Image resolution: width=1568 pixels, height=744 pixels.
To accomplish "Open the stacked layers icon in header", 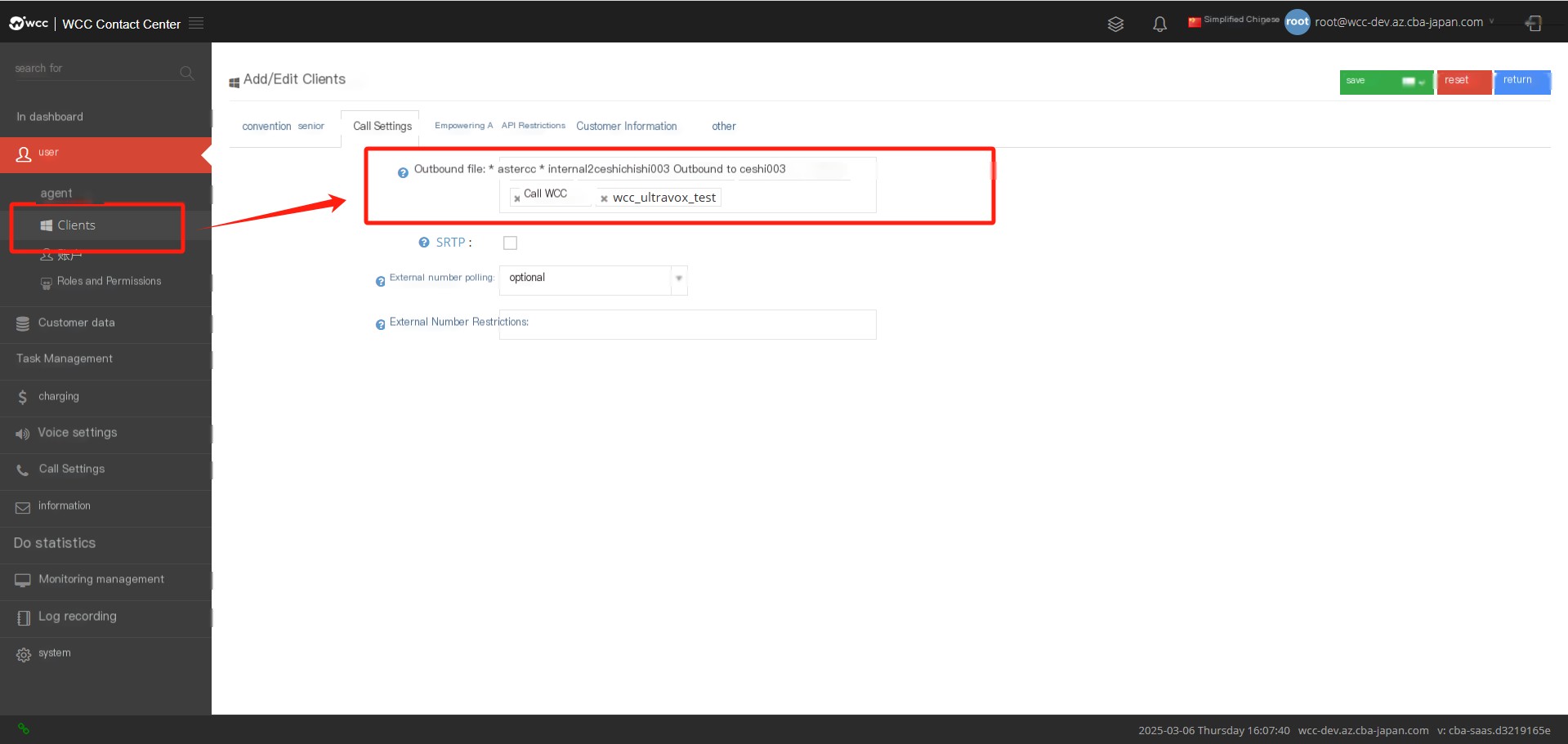I will [1115, 24].
